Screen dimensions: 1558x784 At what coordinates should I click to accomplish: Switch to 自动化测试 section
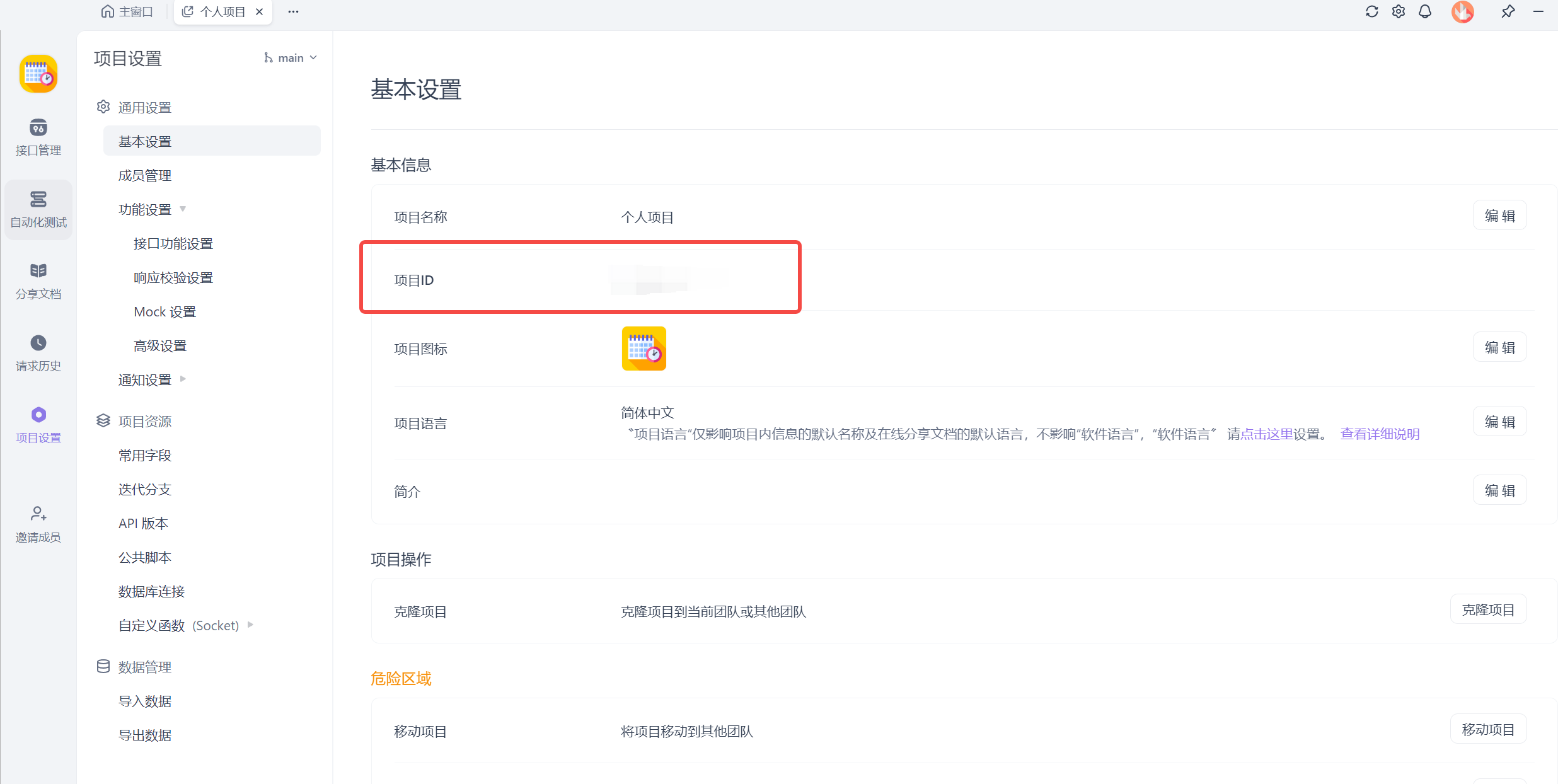coord(38,209)
